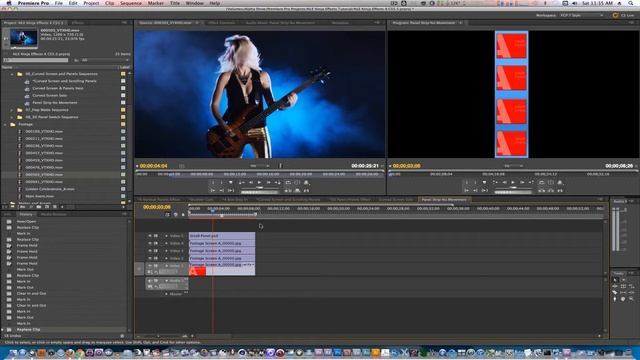Image resolution: width=640 pixels, height=360 pixels.
Task: Toggle Video 4 track output eye
Action: tap(149, 243)
